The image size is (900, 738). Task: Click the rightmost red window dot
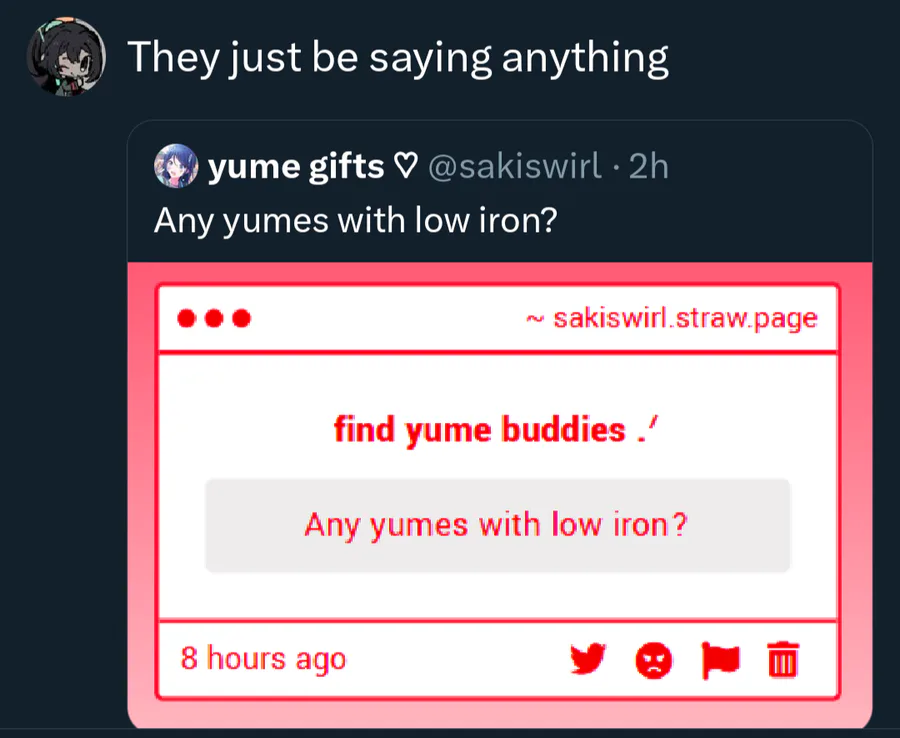tap(240, 320)
